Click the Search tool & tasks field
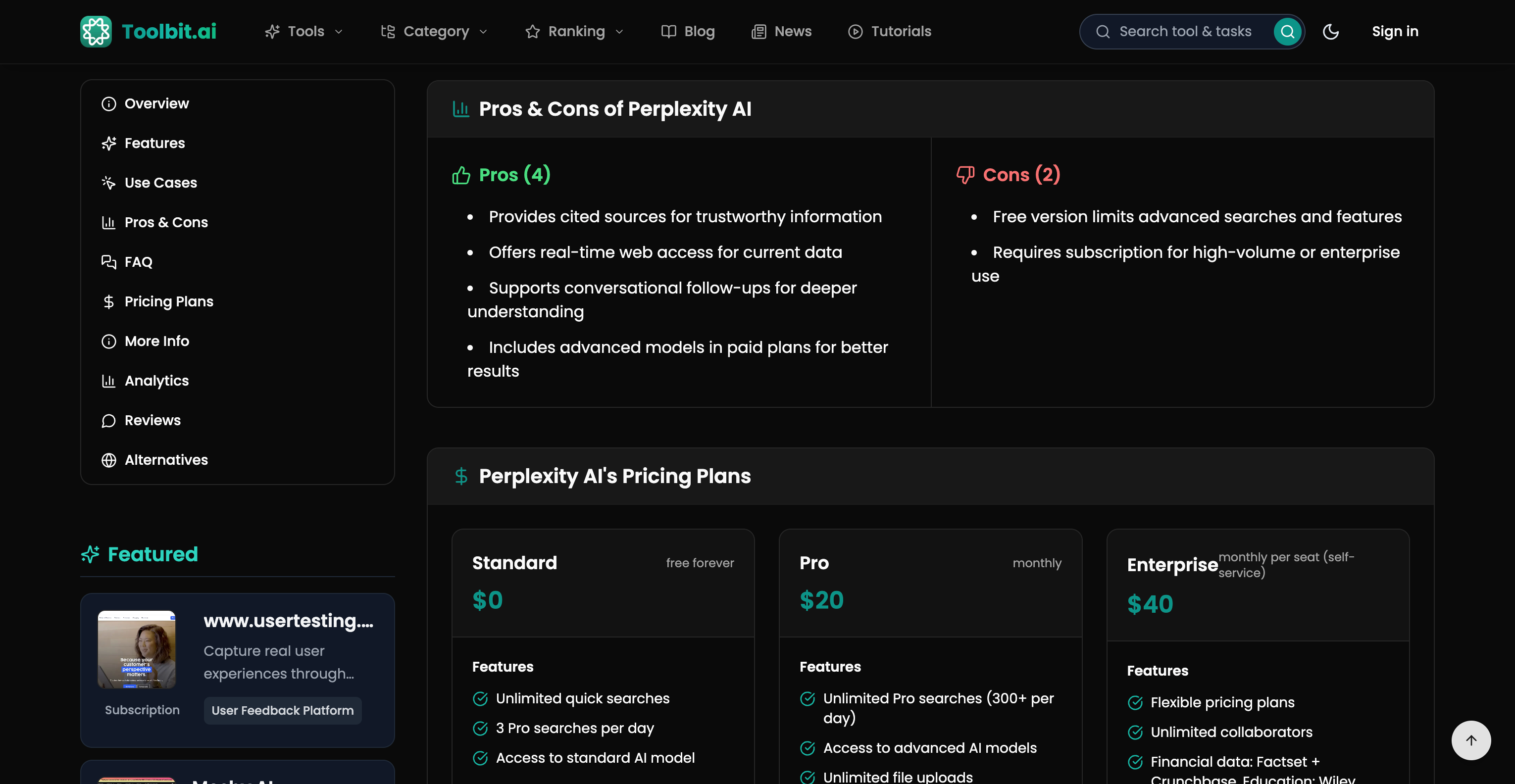This screenshot has width=1515, height=784. pyautogui.click(x=1184, y=31)
